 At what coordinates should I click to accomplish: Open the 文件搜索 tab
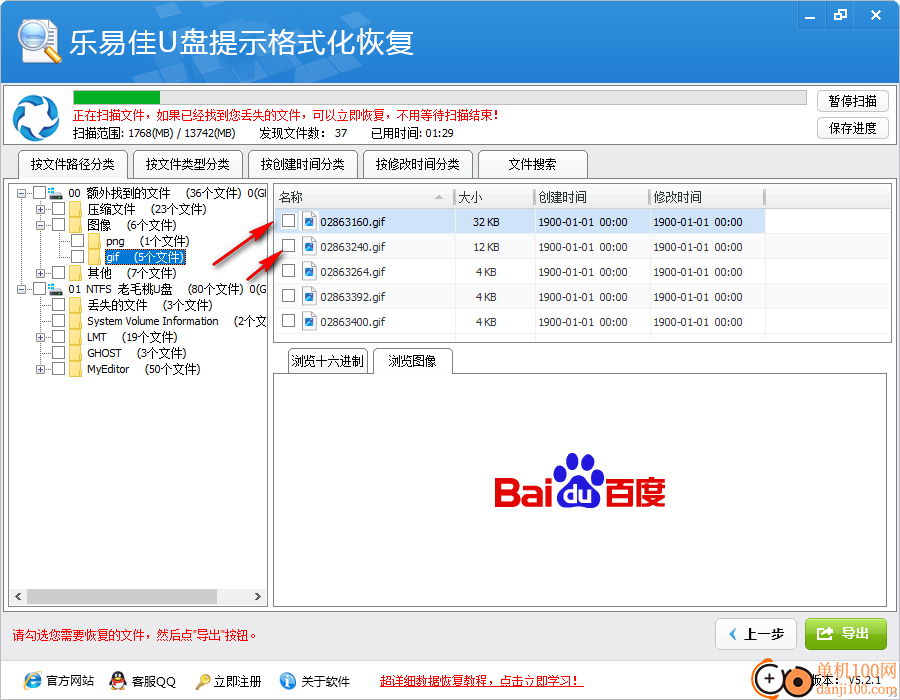pos(532,165)
